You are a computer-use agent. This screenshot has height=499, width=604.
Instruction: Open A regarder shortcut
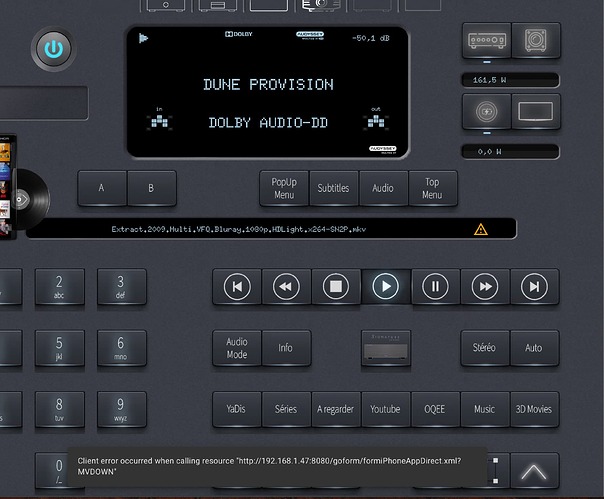(336, 409)
